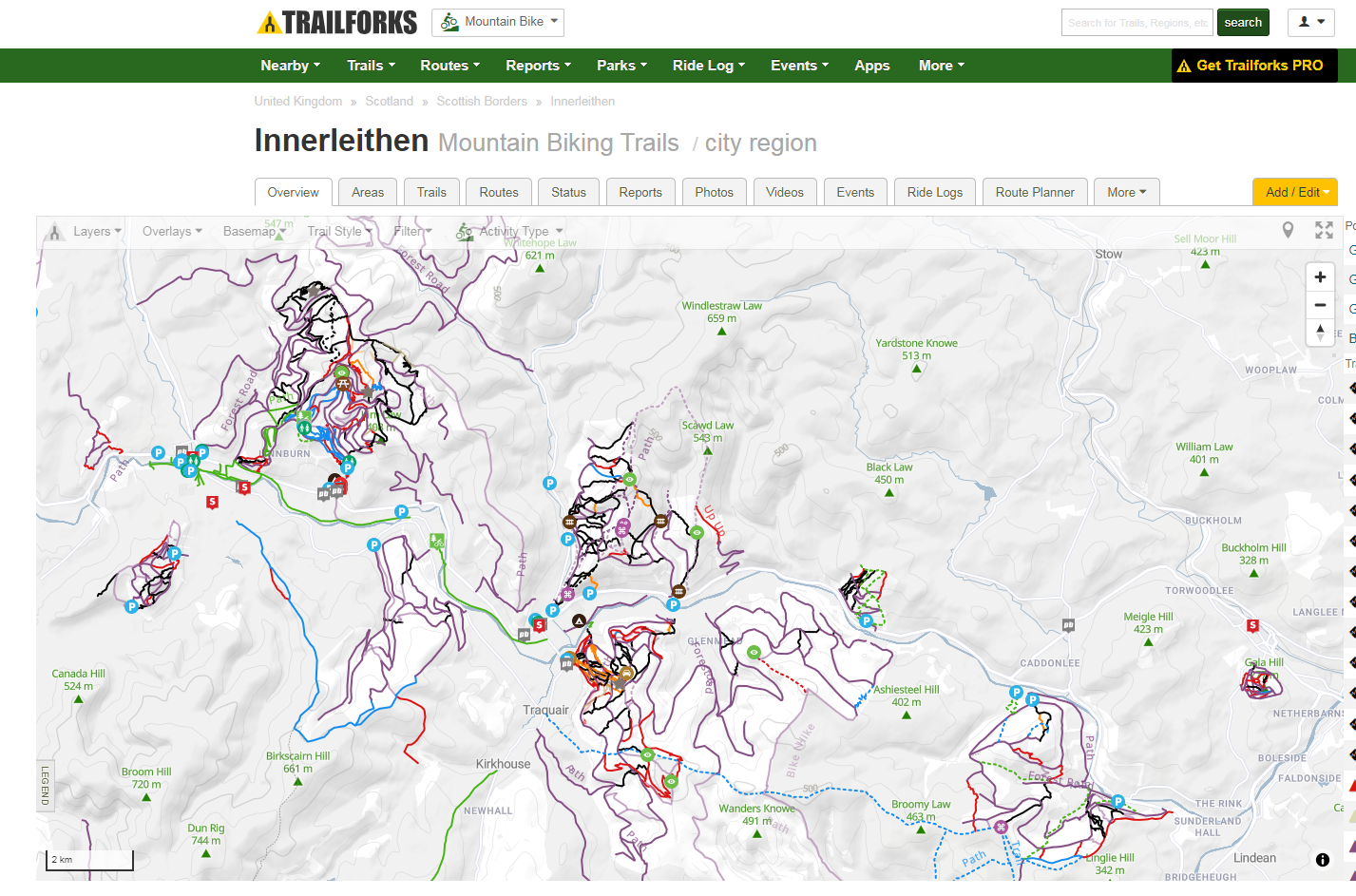Open the map Overlays dropdown
The width and height of the screenshot is (1356, 896).
pyautogui.click(x=172, y=231)
